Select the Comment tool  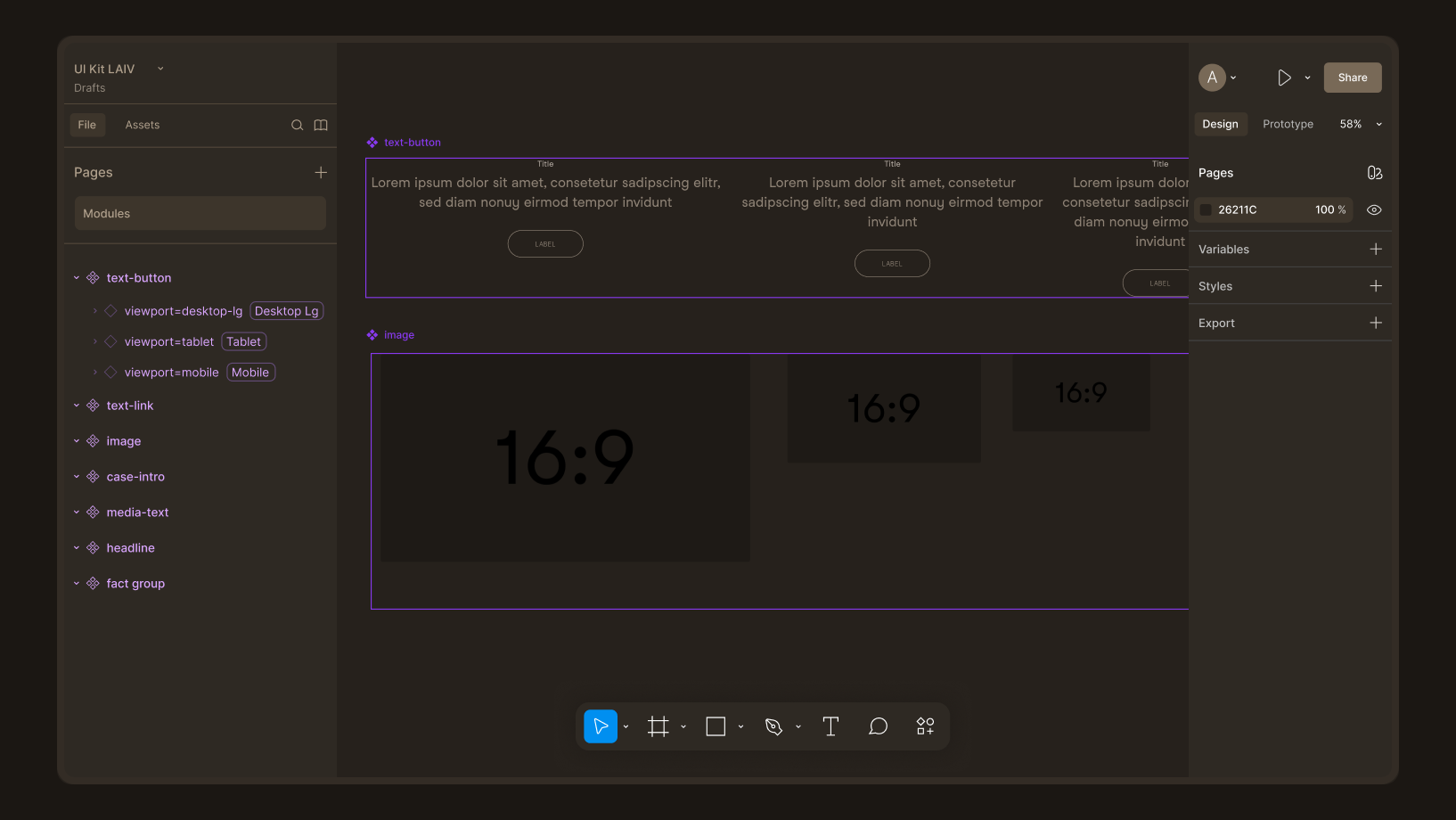(878, 726)
